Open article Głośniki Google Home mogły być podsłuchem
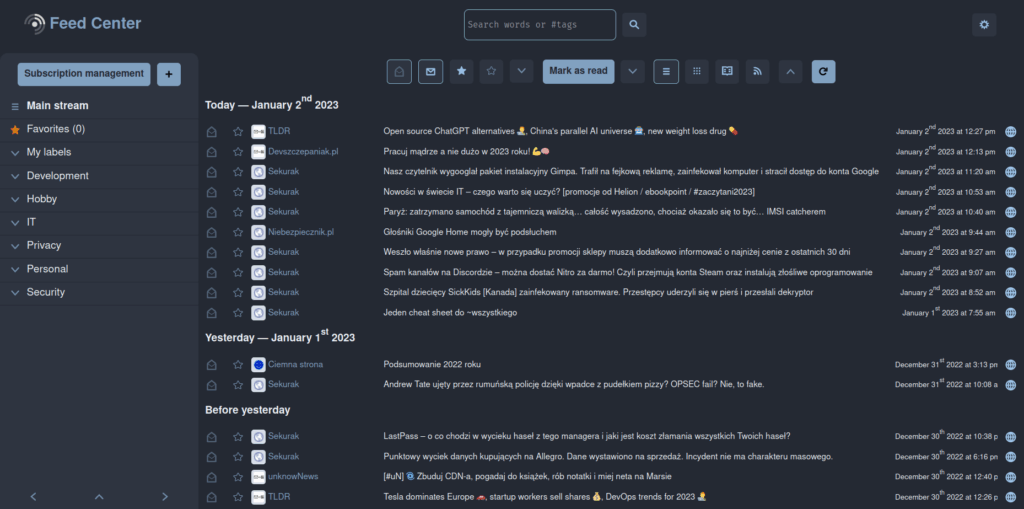This screenshot has height=509, width=1024. coord(470,232)
